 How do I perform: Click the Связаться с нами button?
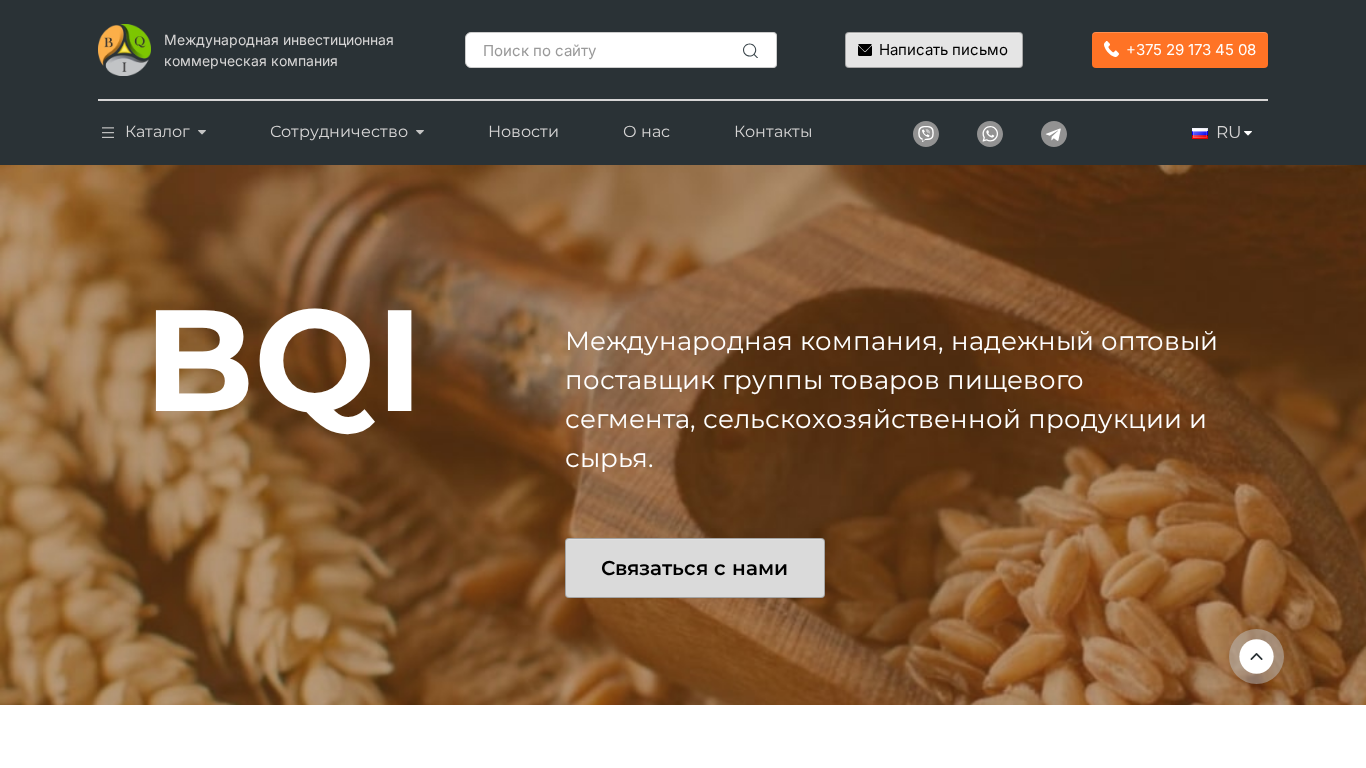pos(695,568)
